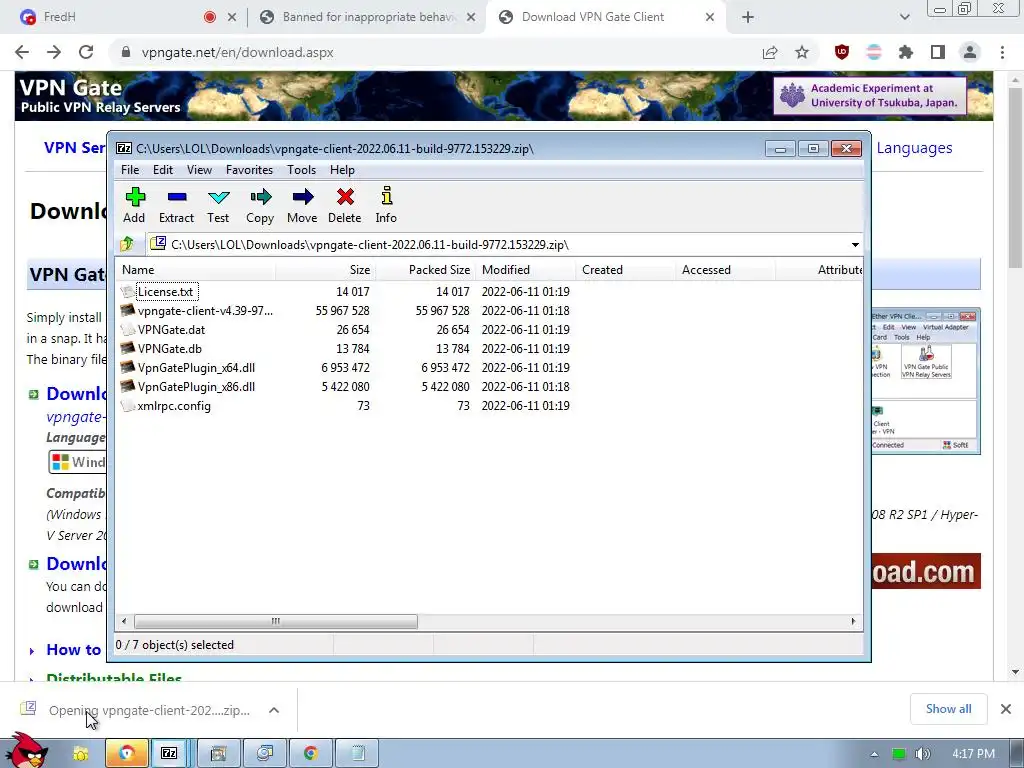This screenshot has width=1024, height=768.
Task: Go forward in browser history
Action: coord(54,52)
